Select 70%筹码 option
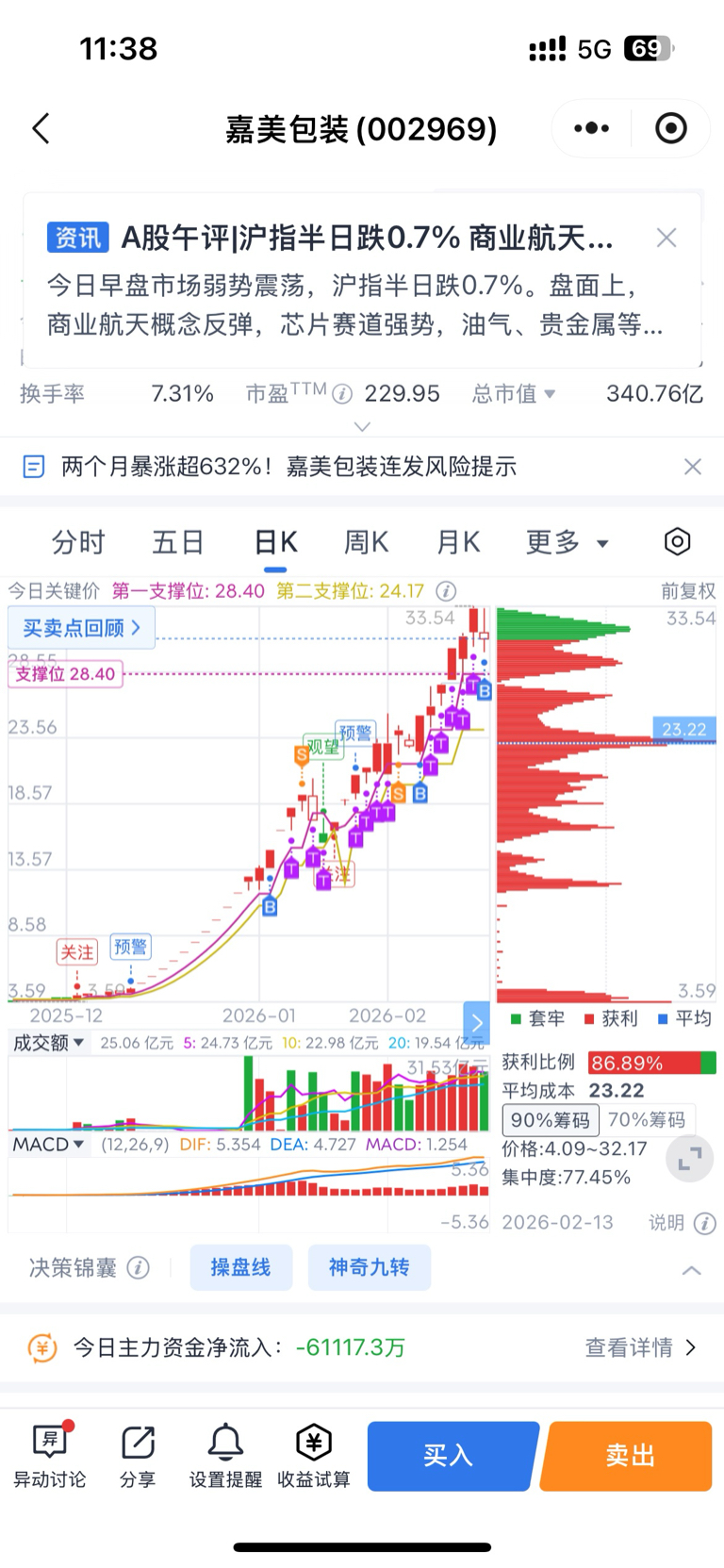724x1568 pixels. (647, 1120)
